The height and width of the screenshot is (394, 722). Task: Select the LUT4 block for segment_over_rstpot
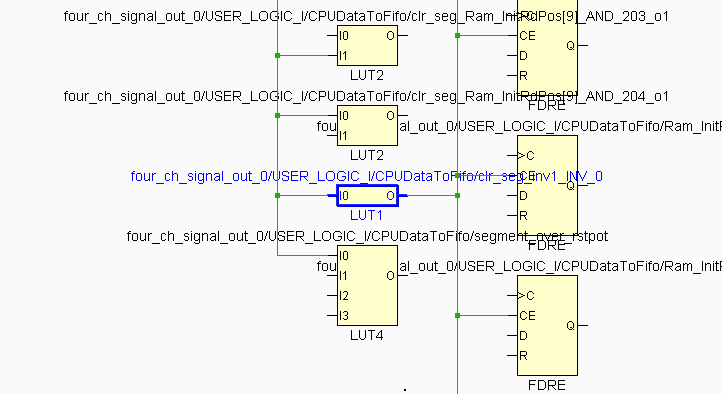[x=367, y=285]
